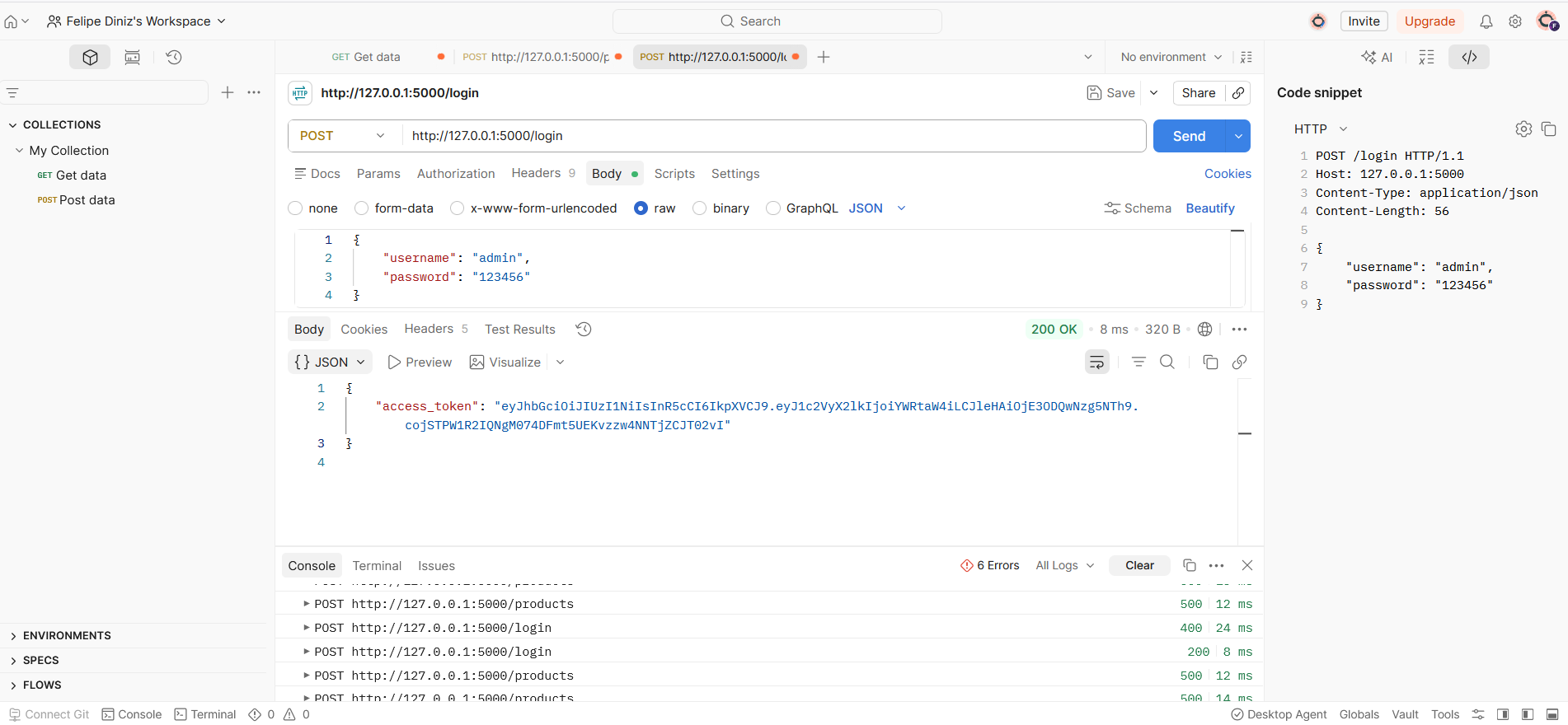This screenshot has height=725, width=1568.
Task: Open the POST method dropdown
Action: click(343, 136)
